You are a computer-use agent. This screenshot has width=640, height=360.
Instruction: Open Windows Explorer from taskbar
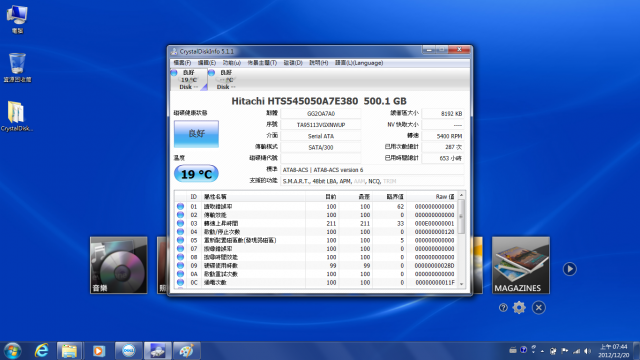[69, 351]
